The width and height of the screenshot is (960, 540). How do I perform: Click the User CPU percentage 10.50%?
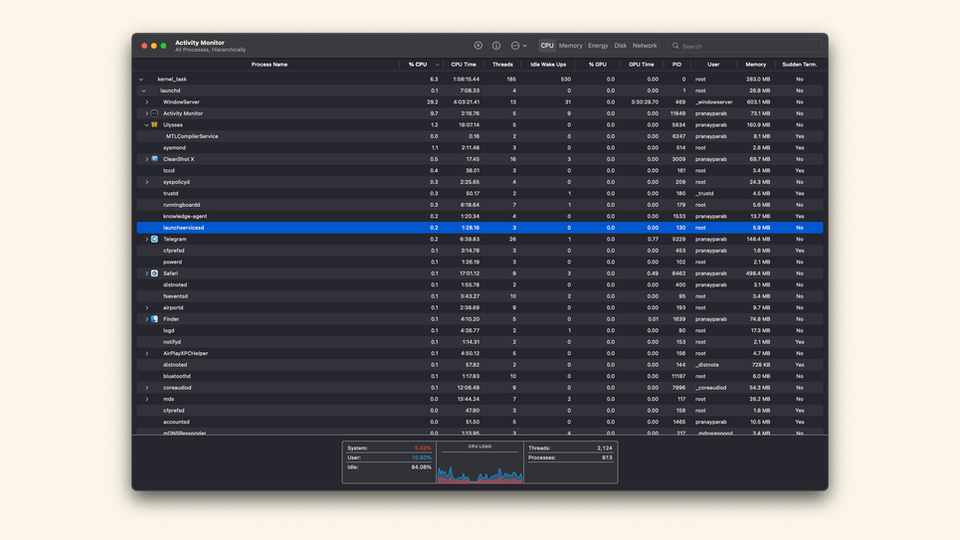tap(421, 457)
